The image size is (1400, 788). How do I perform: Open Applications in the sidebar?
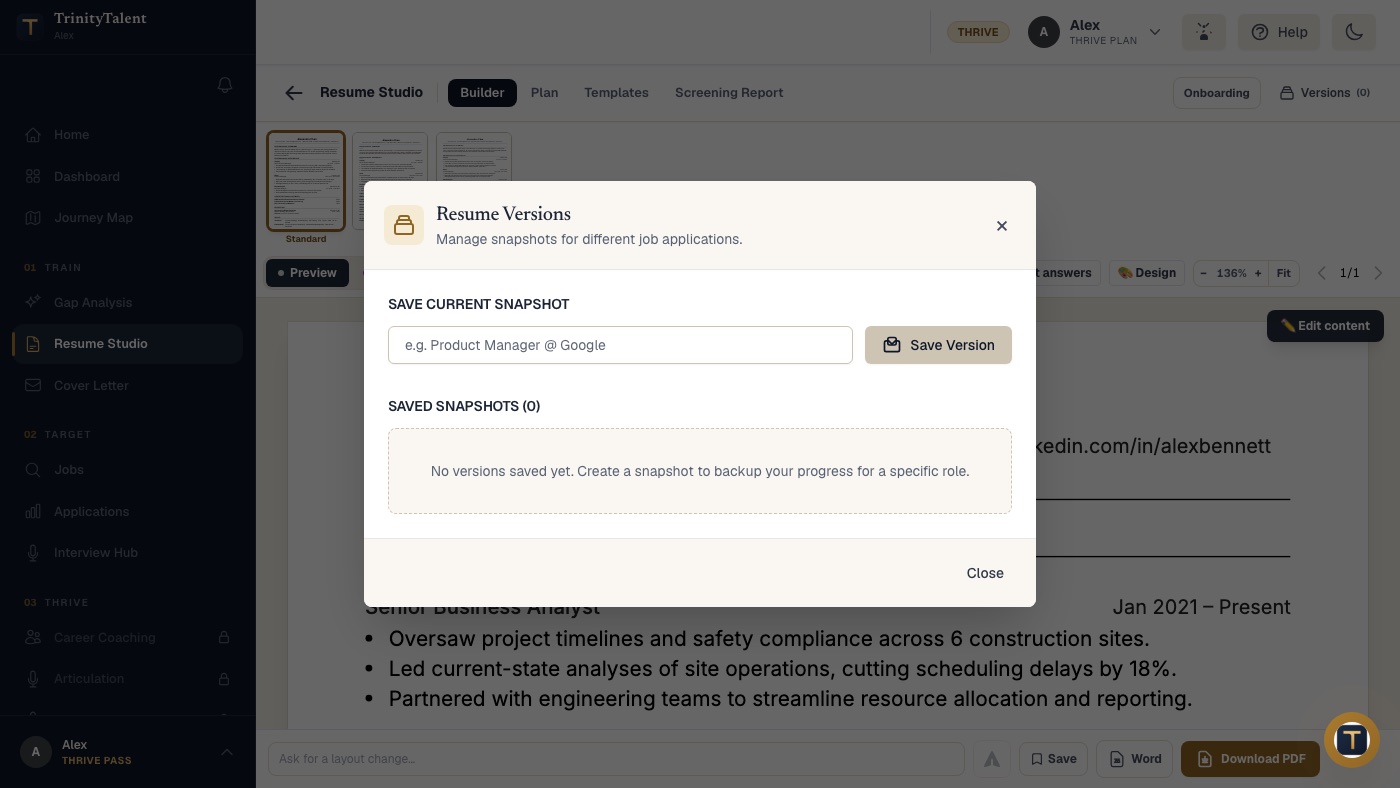click(128, 512)
